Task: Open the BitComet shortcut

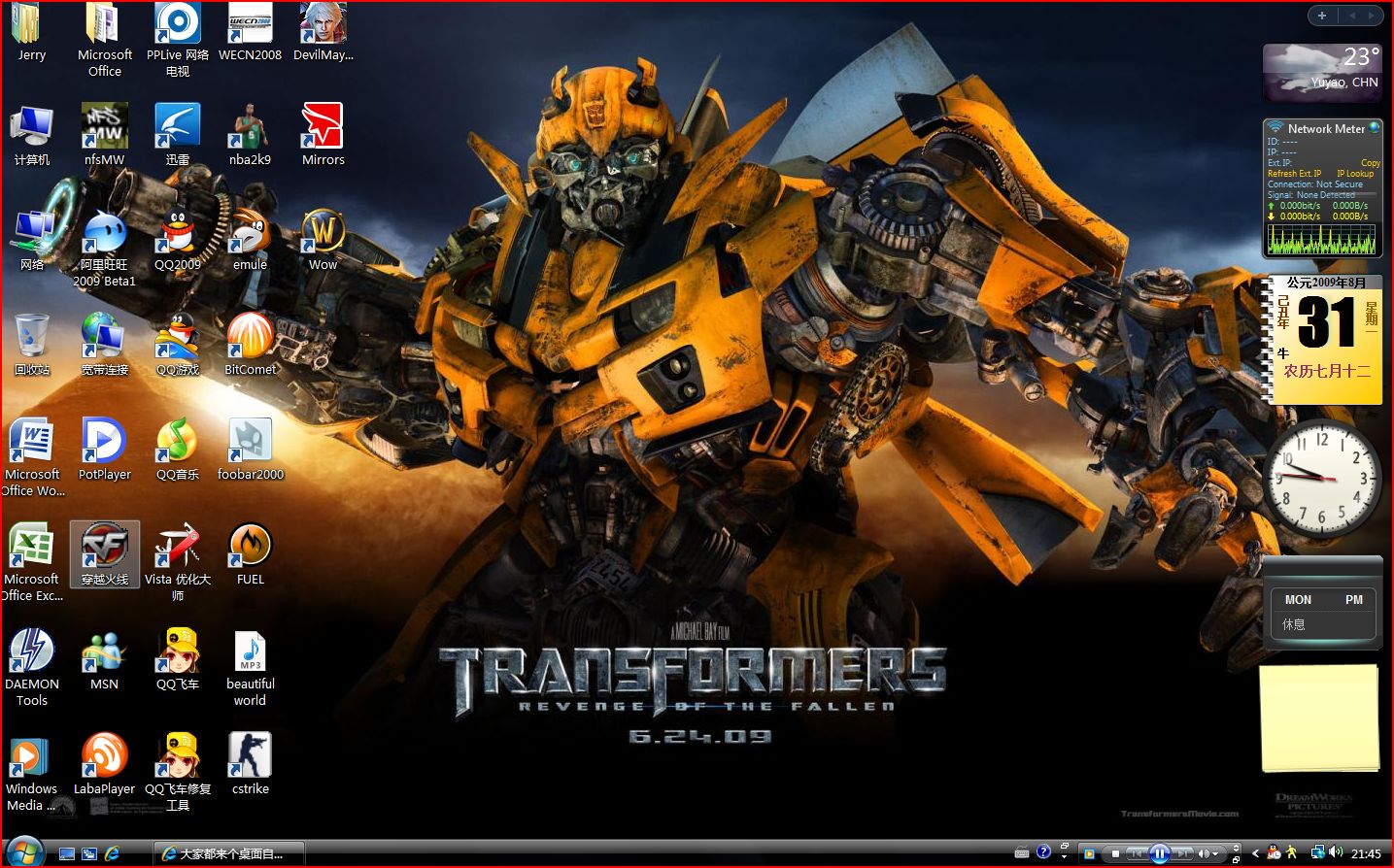Action: pyautogui.click(x=250, y=345)
